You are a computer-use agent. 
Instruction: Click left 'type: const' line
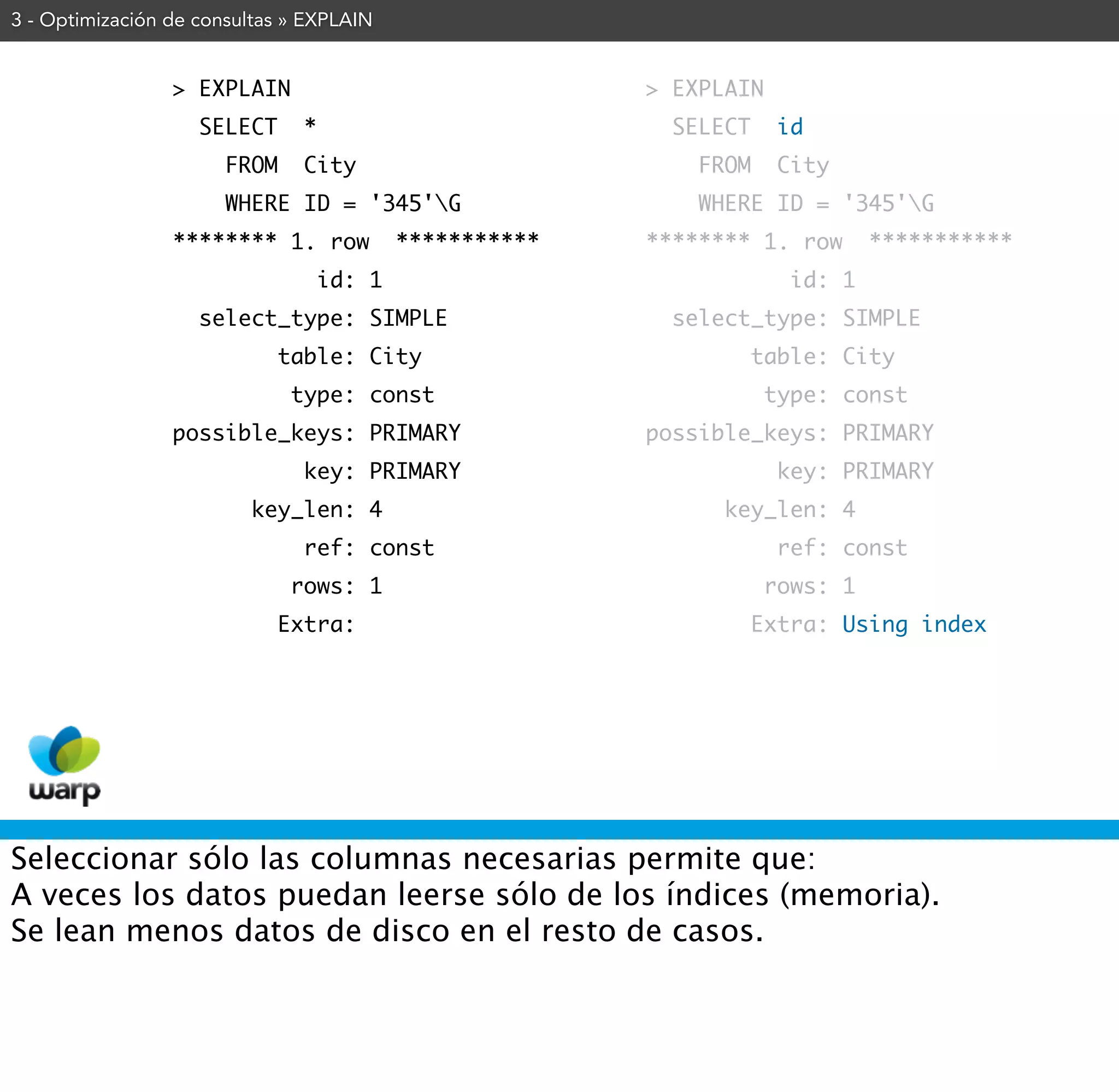tap(362, 395)
